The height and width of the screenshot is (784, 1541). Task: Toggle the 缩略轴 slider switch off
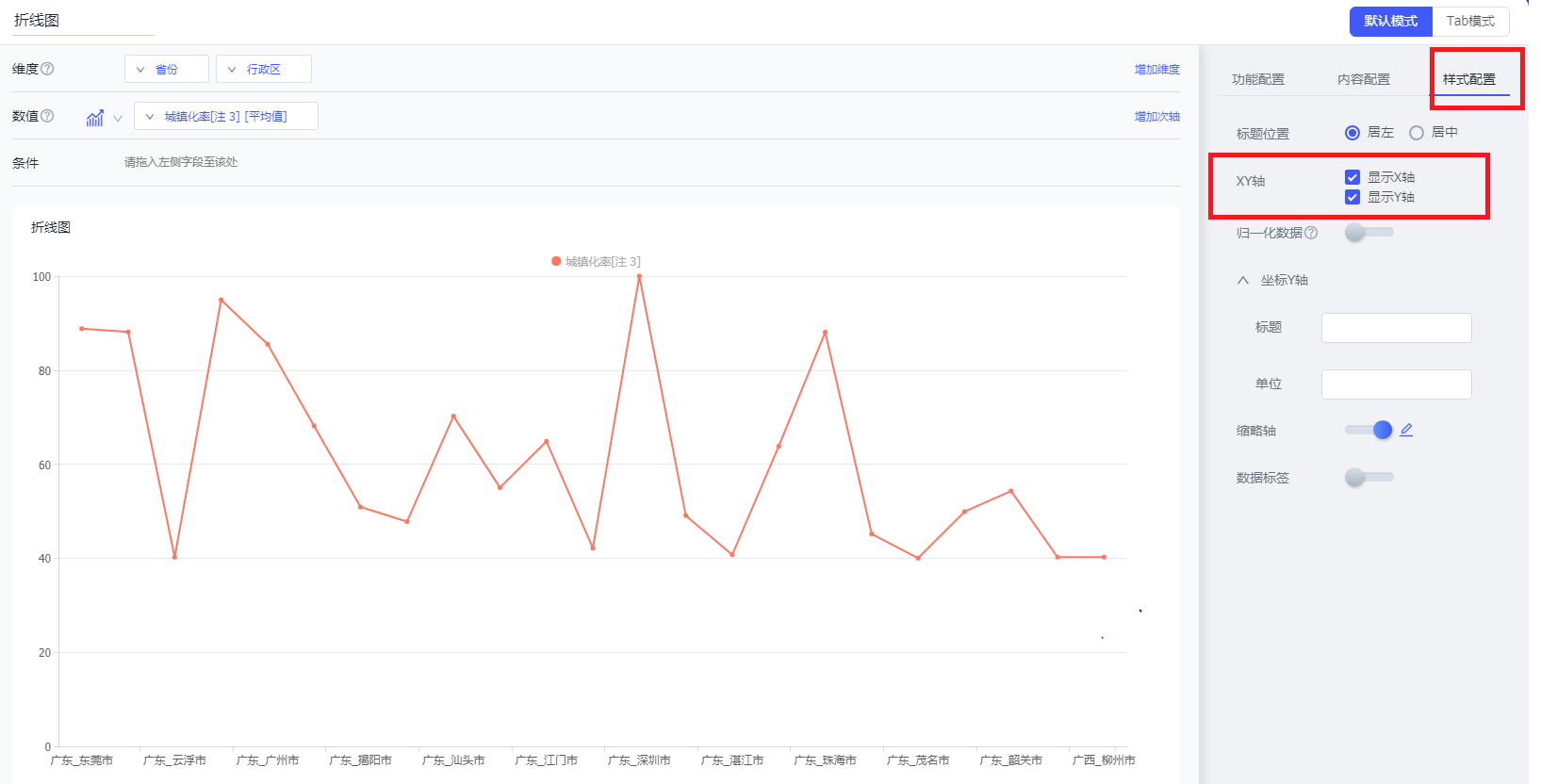pos(1369,430)
